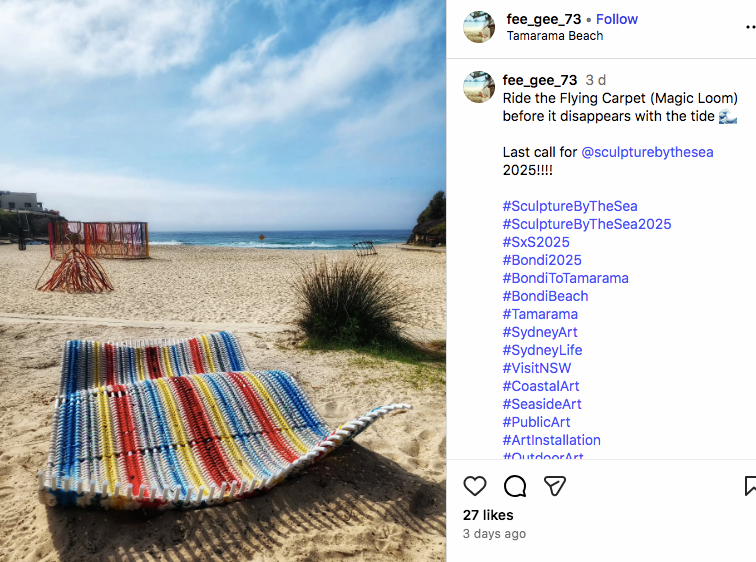Like the post with the heart icon
The width and height of the screenshot is (756, 562).
pyautogui.click(x=474, y=486)
